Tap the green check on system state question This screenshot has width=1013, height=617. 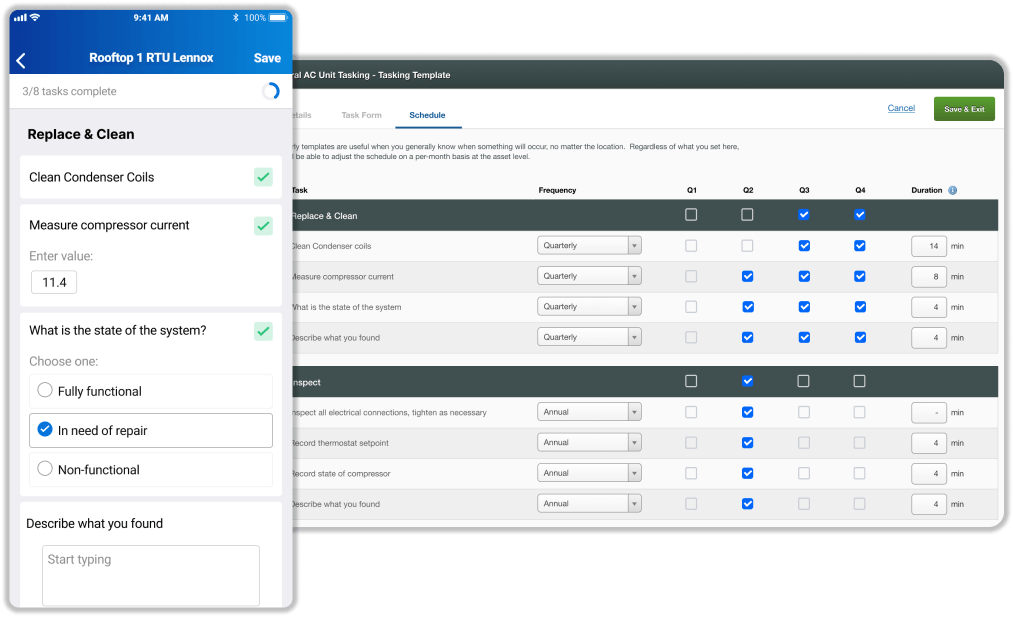(263, 331)
